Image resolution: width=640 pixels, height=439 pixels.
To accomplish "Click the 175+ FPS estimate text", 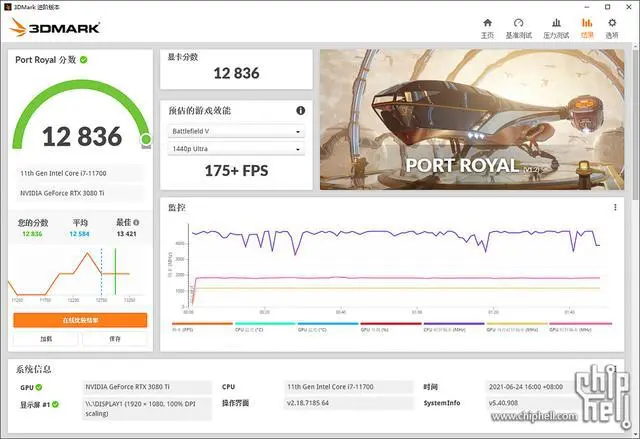I will pyautogui.click(x=236, y=171).
